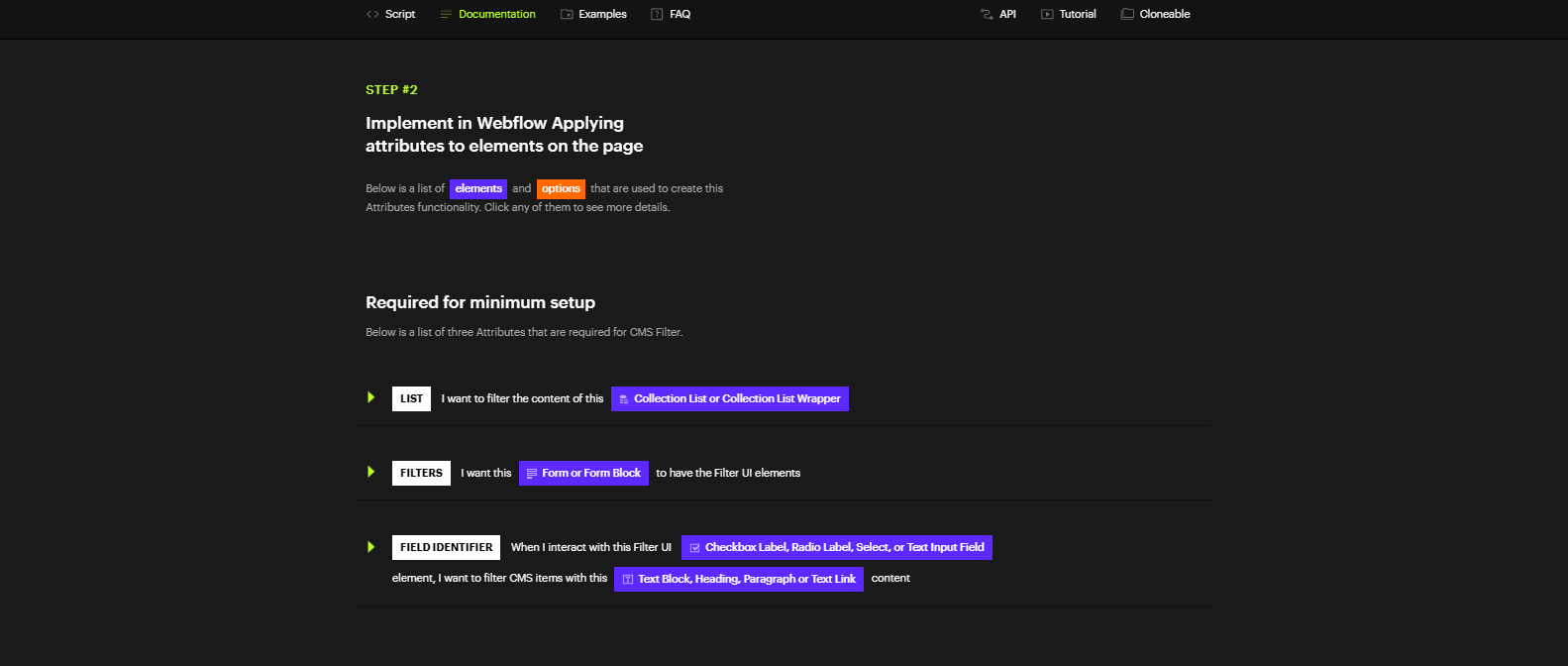This screenshot has width=1568, height=666.
Task: Click the purple elements tag
Action: click(478, 189)
